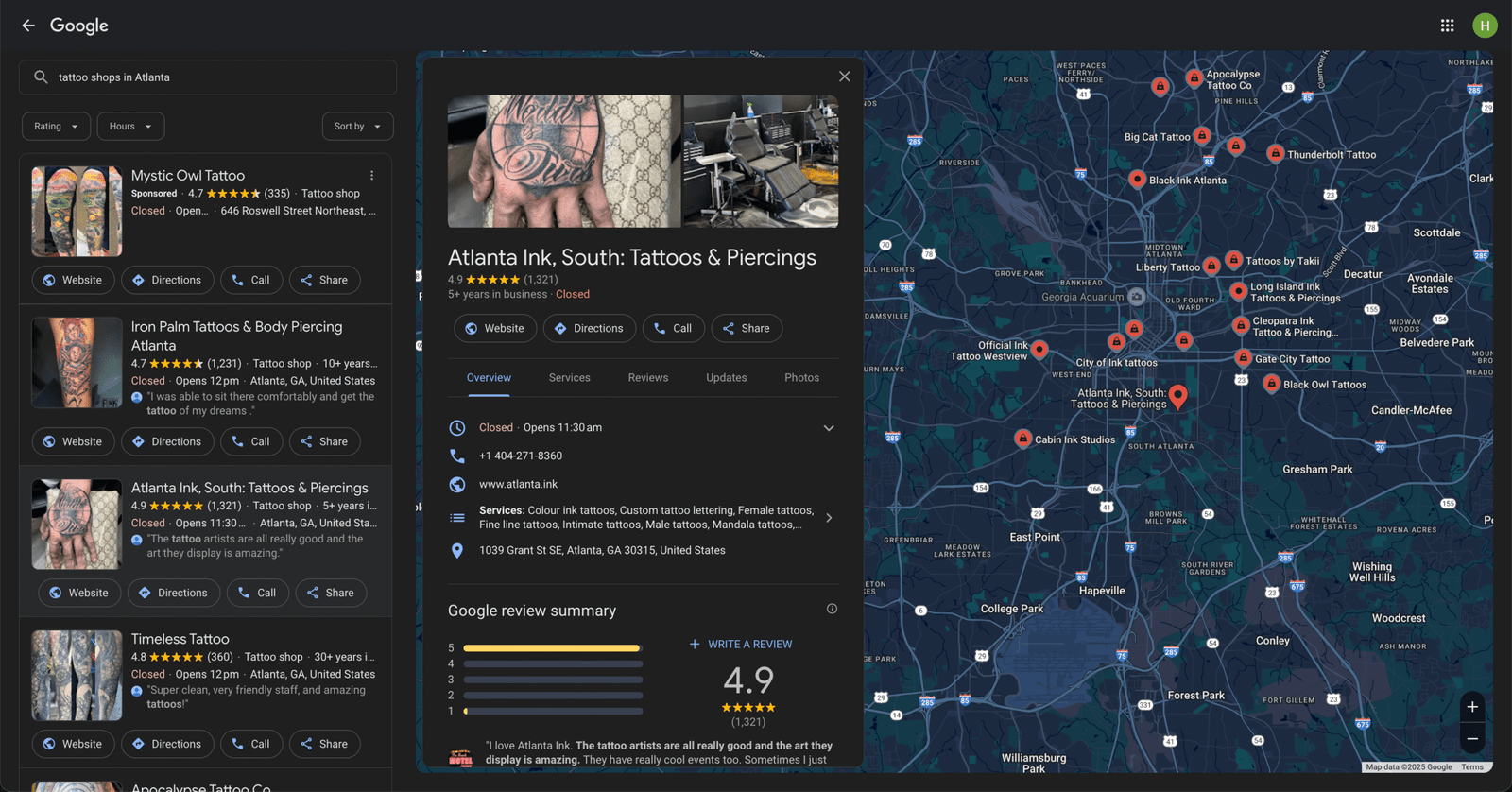Open the Google apps grid
This screenshot has width=1512, height=792.
(1447, 26)
